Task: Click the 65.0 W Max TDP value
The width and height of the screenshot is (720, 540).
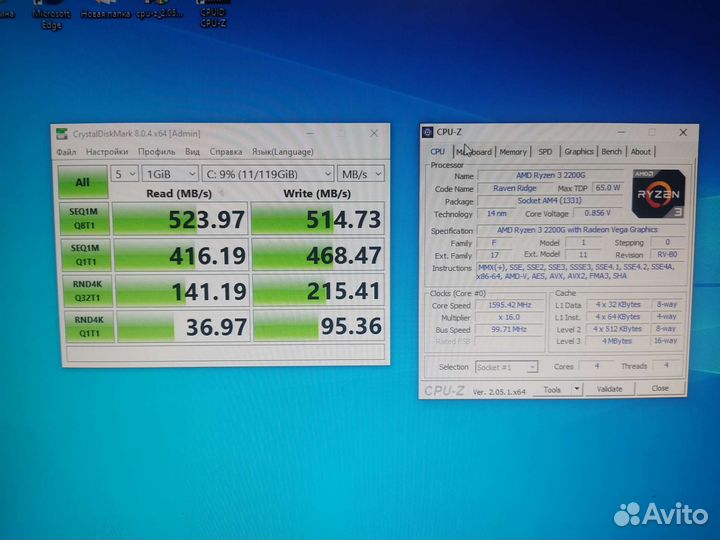Action: (x=608, y=188)
